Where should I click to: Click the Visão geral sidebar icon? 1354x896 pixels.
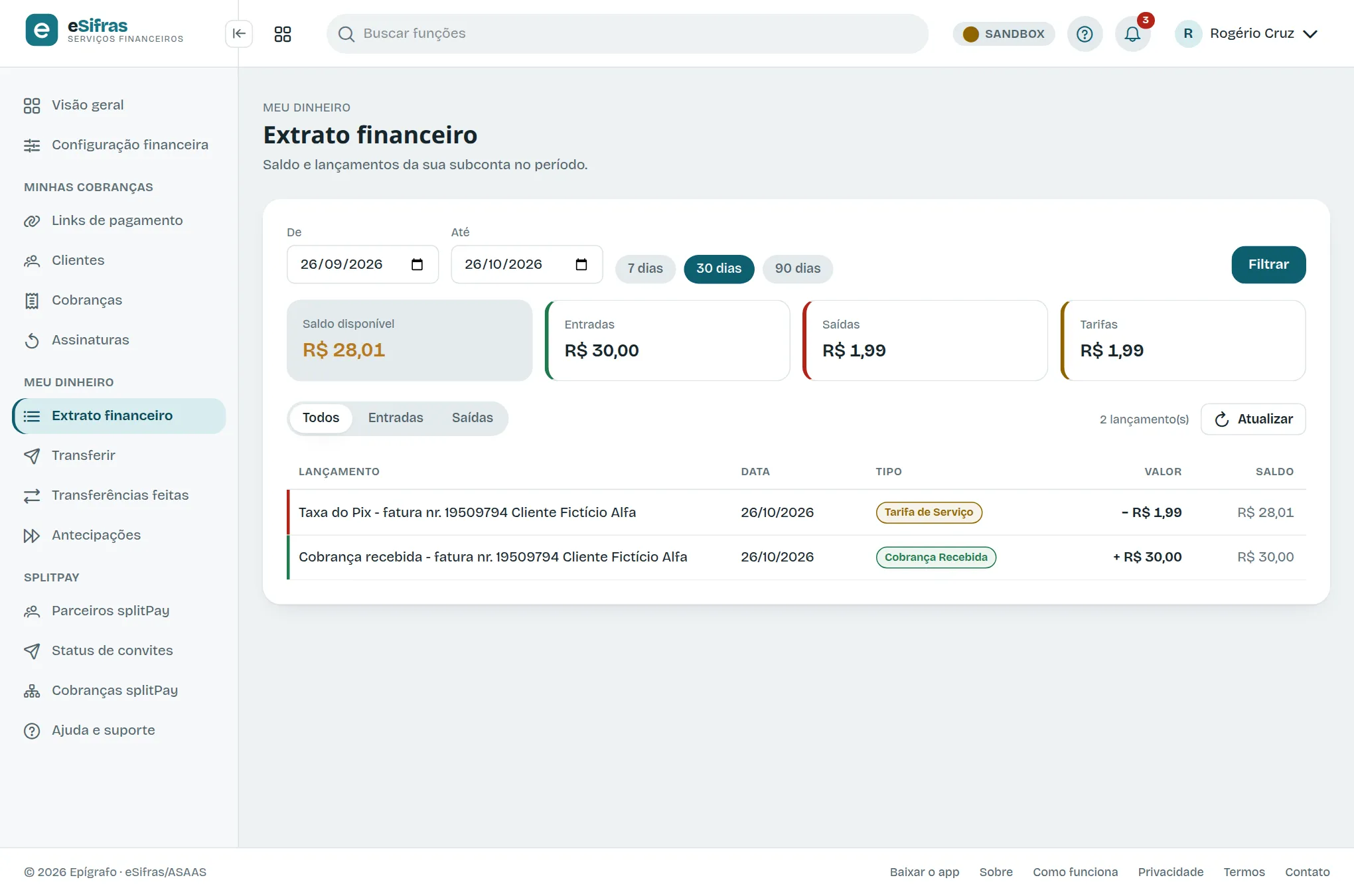(32, 106)
